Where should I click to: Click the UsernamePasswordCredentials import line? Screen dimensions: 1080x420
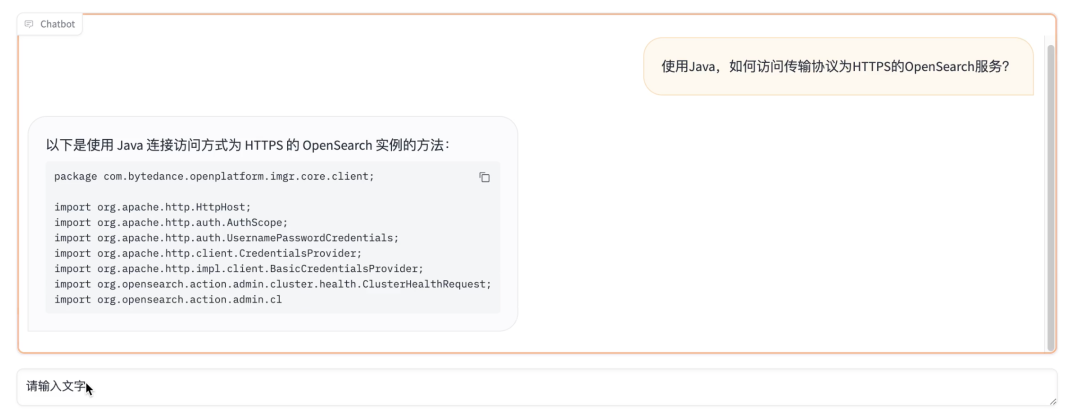coord(226,238)
